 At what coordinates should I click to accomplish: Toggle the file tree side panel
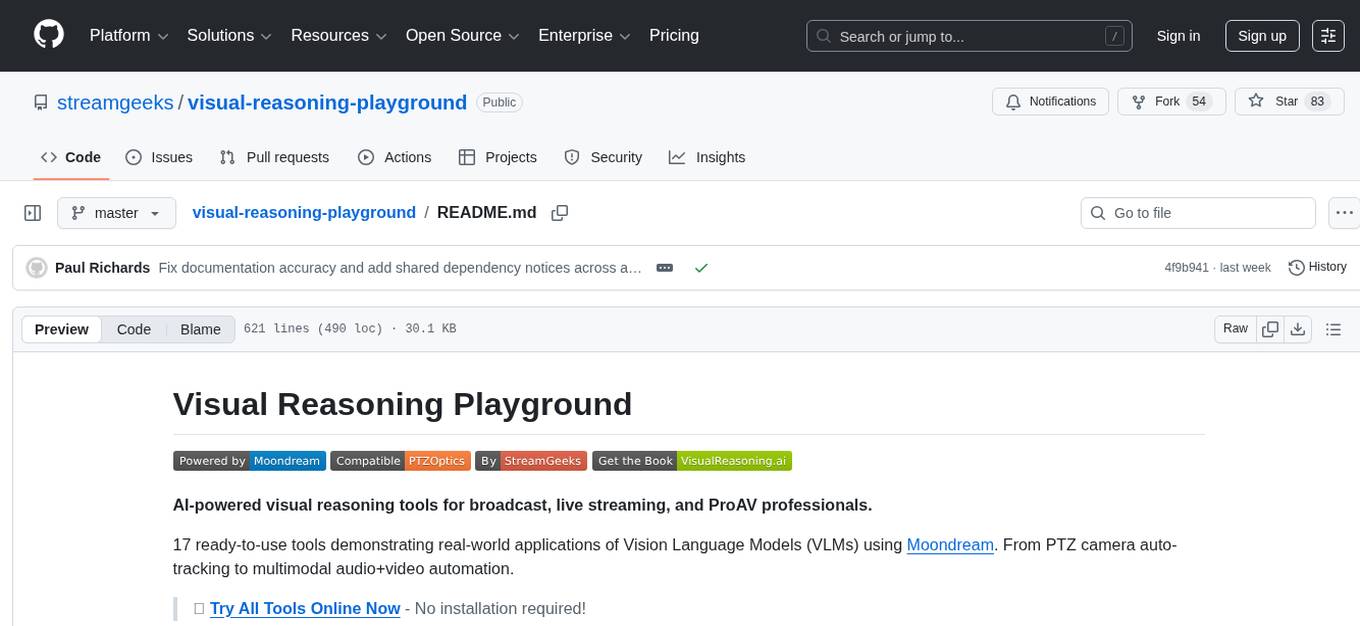[32, 212]
